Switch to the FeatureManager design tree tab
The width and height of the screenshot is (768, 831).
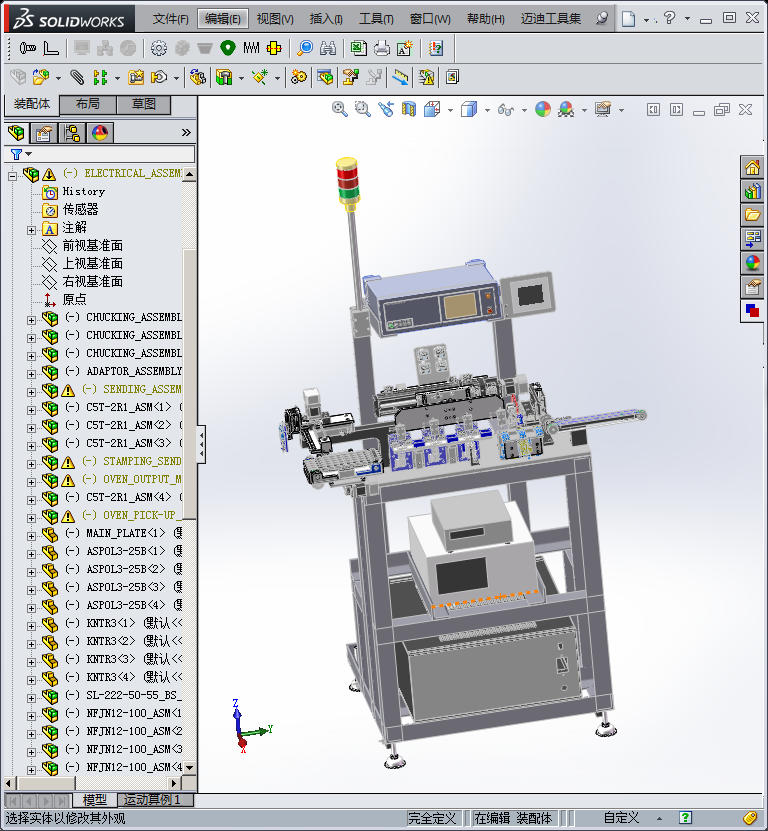tap(16, 132)
